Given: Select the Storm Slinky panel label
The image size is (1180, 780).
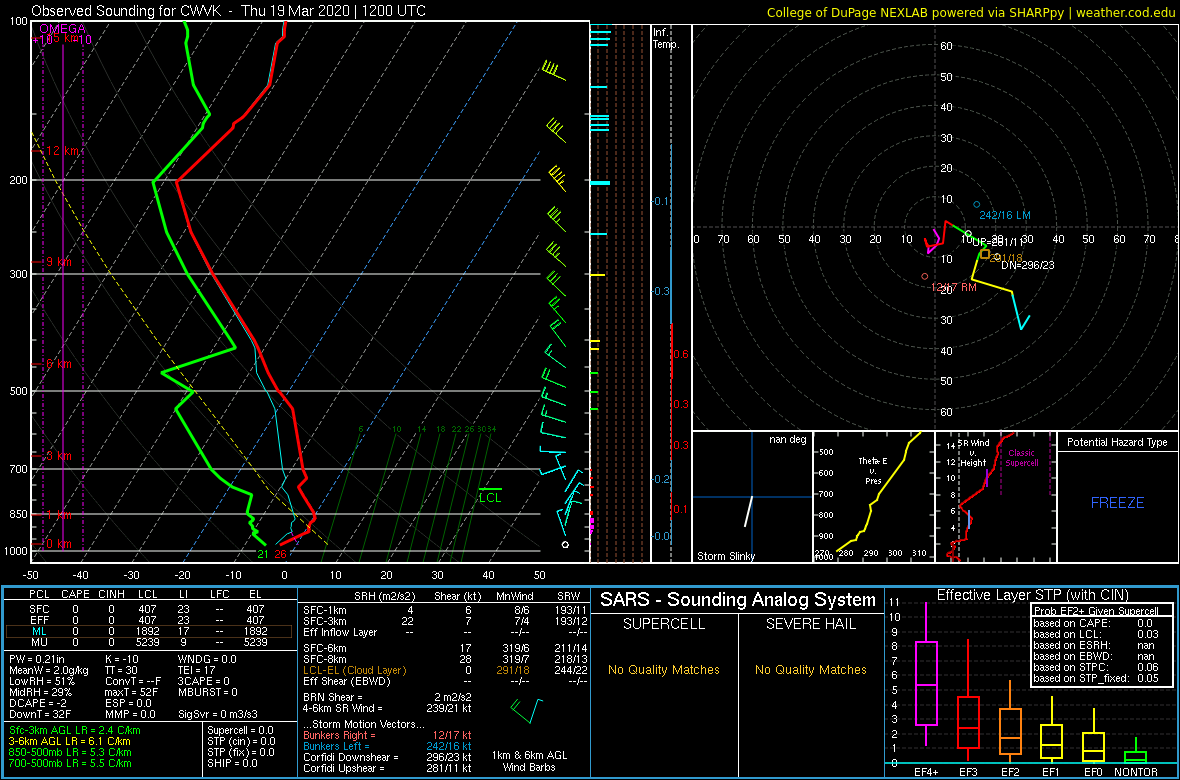Looking at the screenshot, I should [x=725, y=556].
